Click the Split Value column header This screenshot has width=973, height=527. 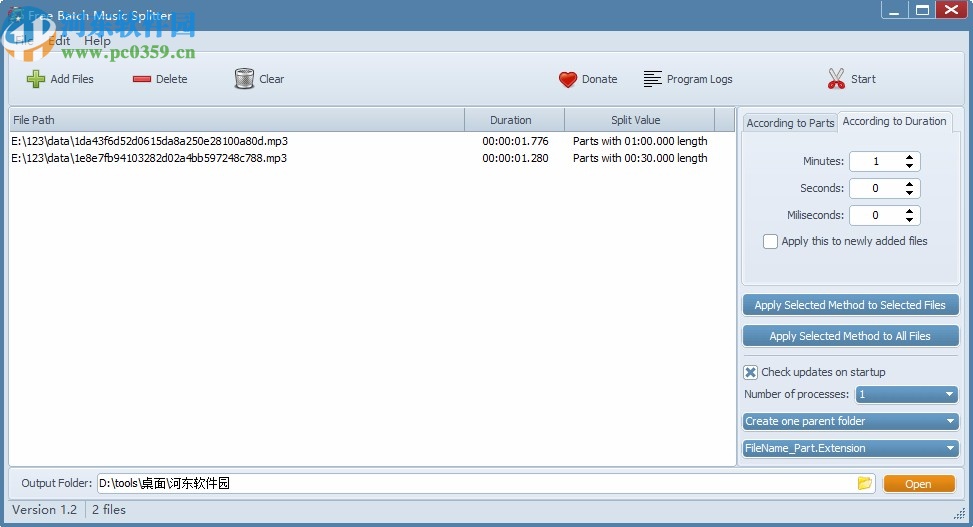tap(639, 120)
